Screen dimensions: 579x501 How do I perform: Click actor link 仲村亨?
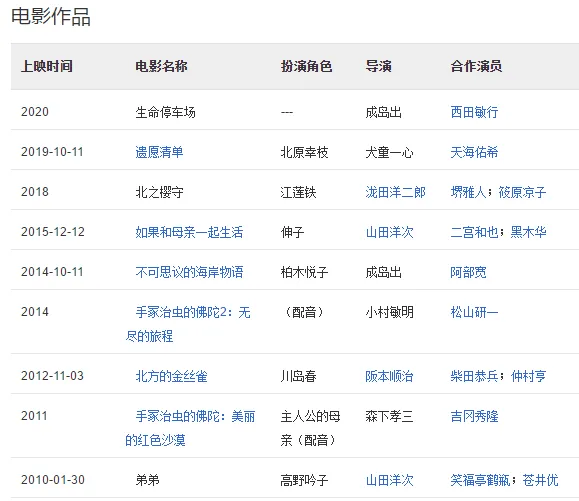click(x=528, y=376)
